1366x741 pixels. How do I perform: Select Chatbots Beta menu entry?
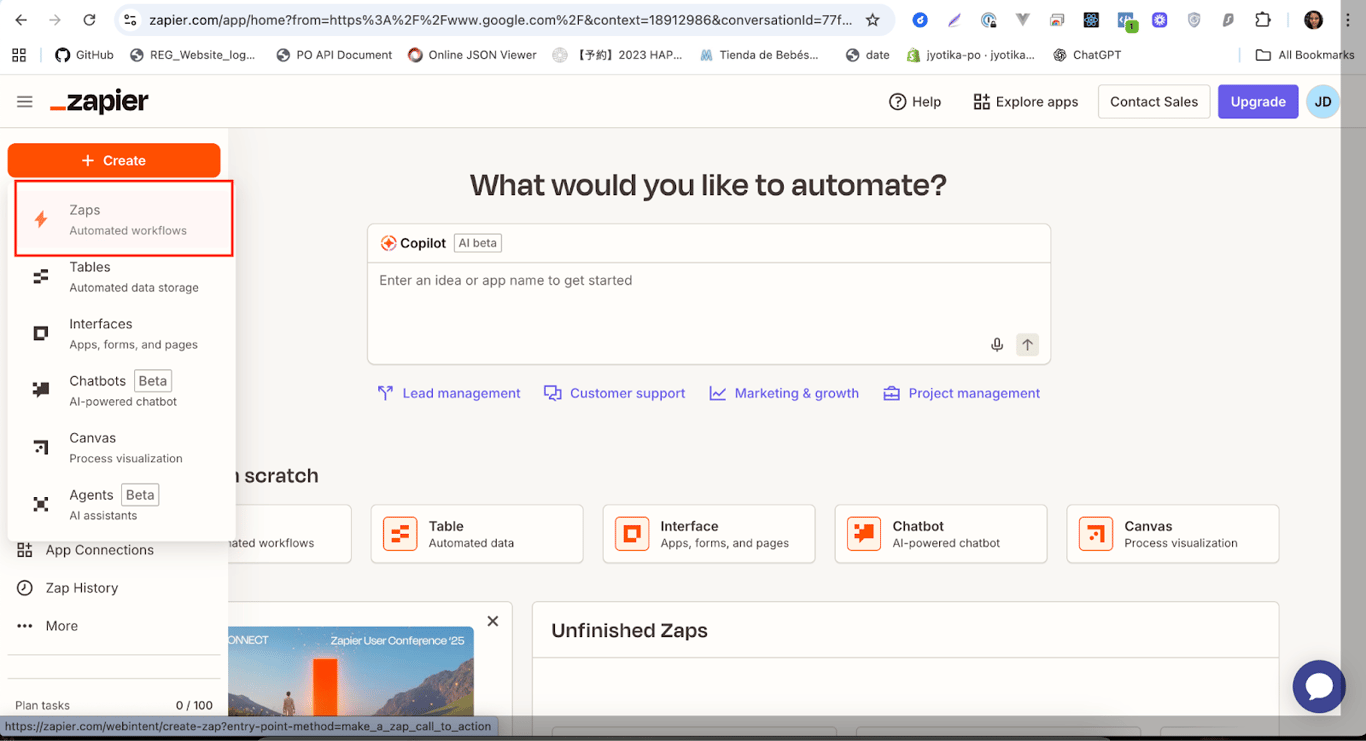click(x=124, y=390)
